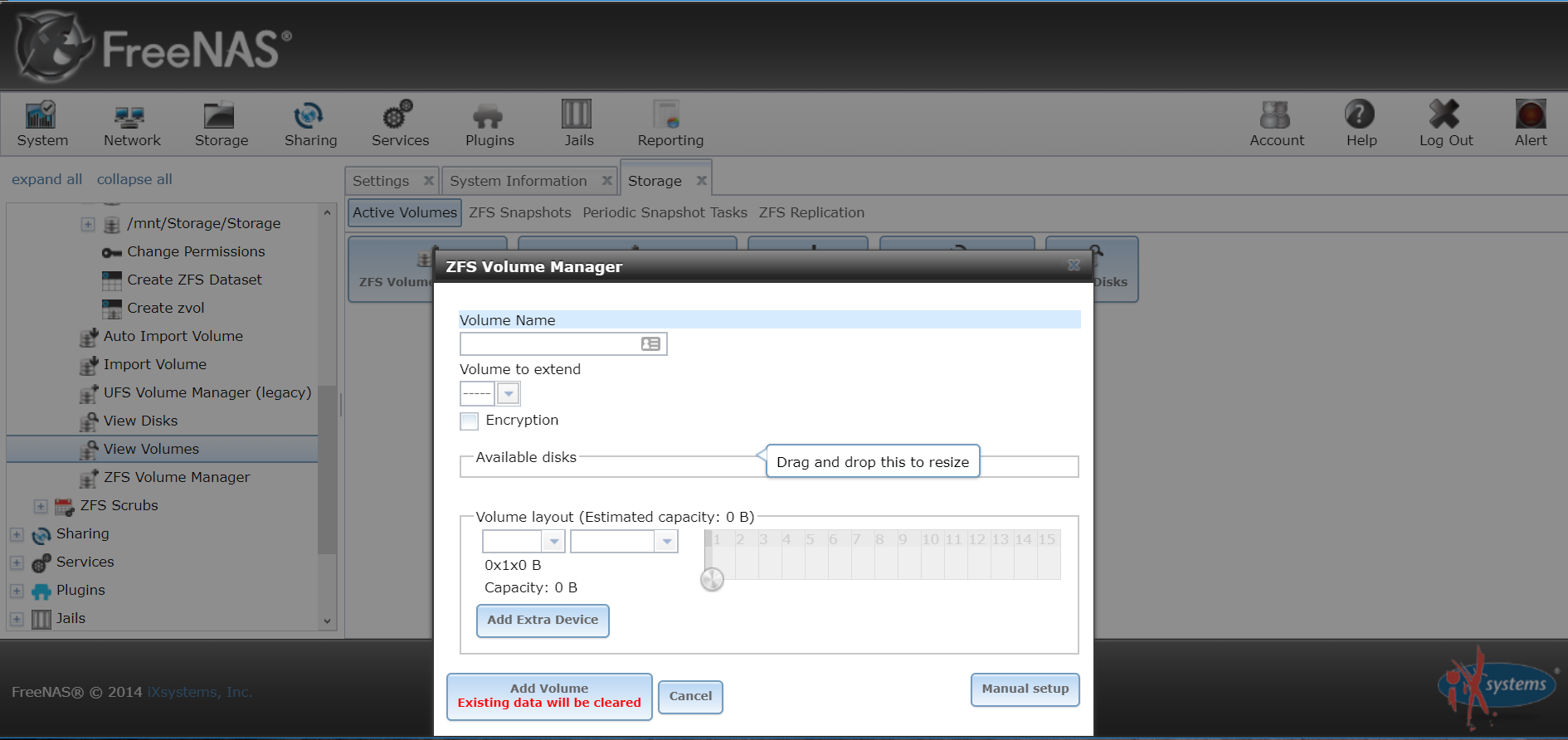
Task: Expand the Plugins tree node
Action: (17, 591)
